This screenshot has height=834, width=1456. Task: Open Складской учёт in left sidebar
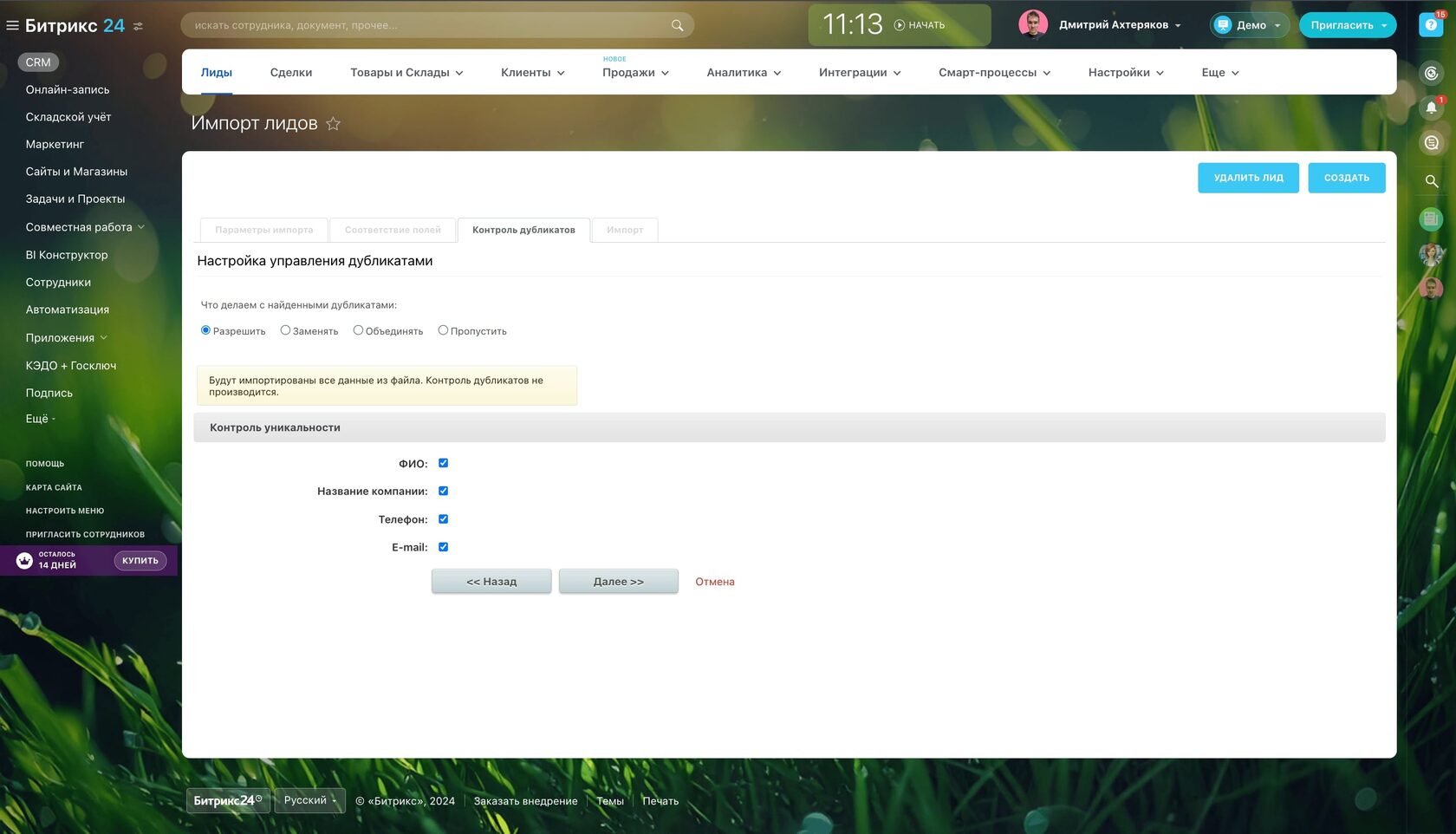(68, 117)
